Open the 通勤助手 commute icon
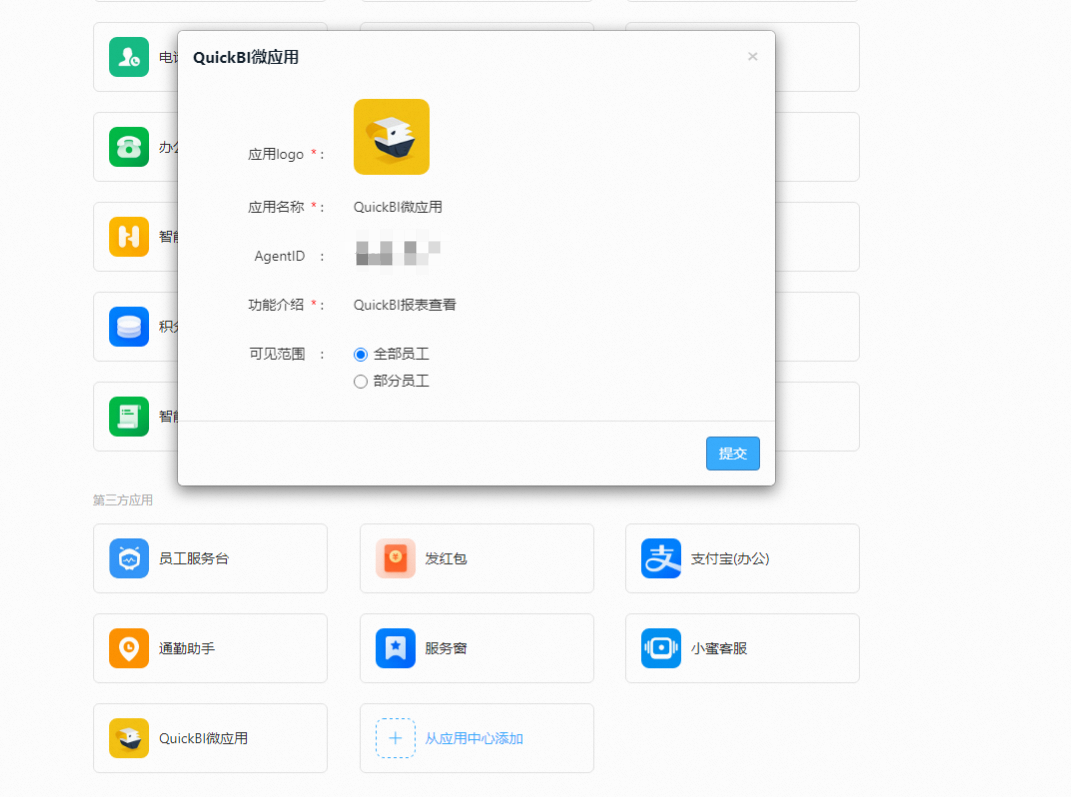Viewport: 1071px width, 797px height. (129, 648)
